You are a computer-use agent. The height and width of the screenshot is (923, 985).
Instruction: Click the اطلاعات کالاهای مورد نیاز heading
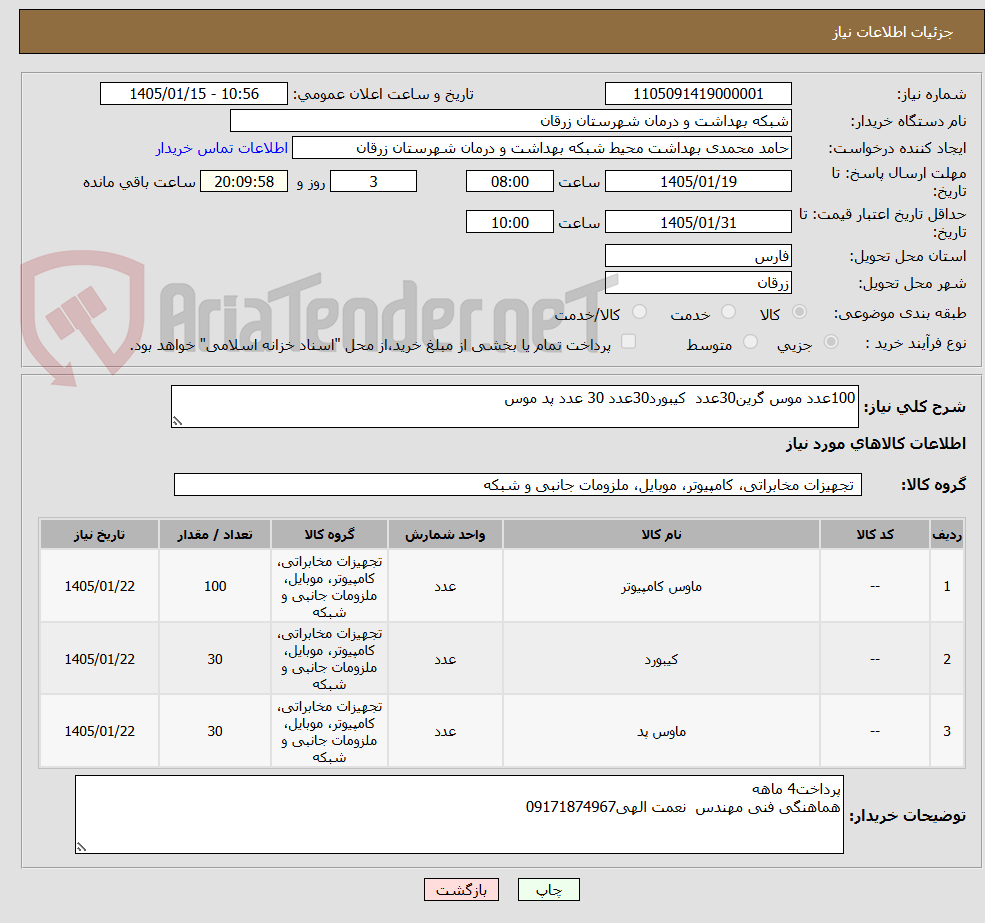[x=876, y=444]
